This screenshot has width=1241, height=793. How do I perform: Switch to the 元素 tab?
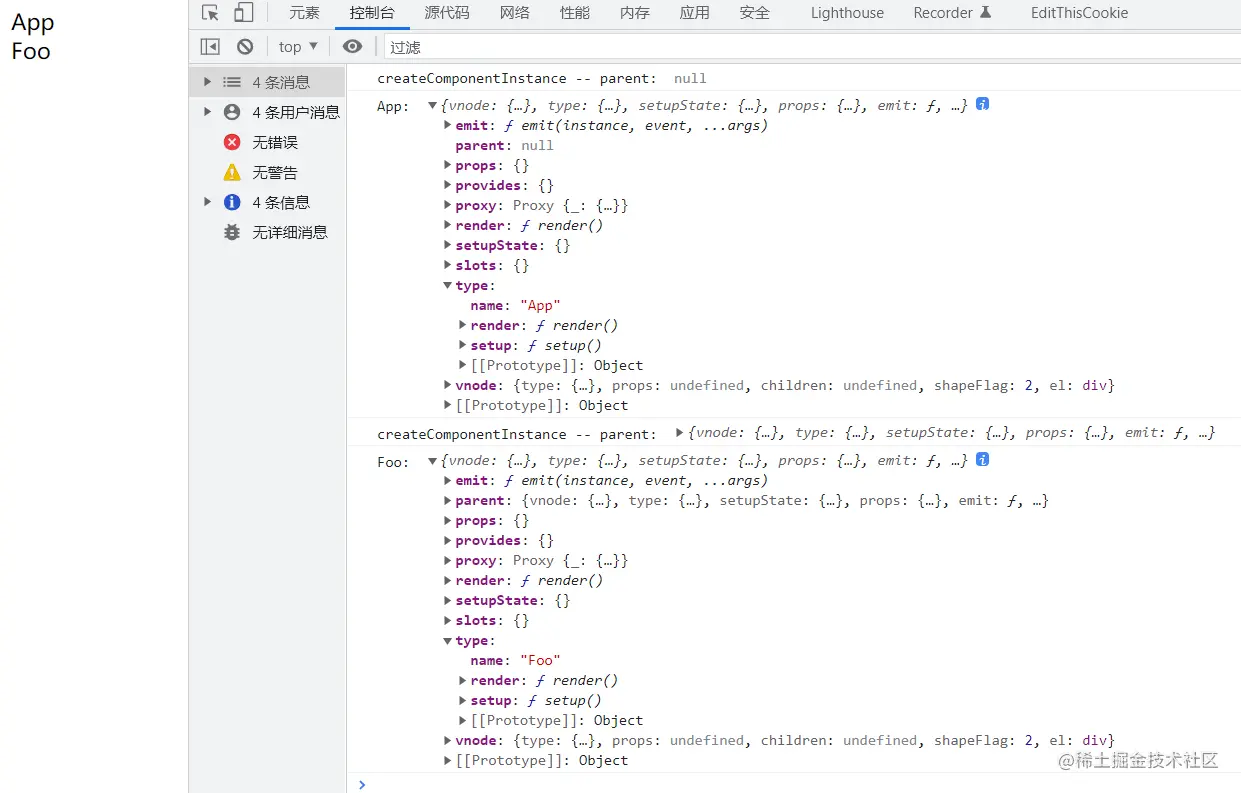(304, 13)
